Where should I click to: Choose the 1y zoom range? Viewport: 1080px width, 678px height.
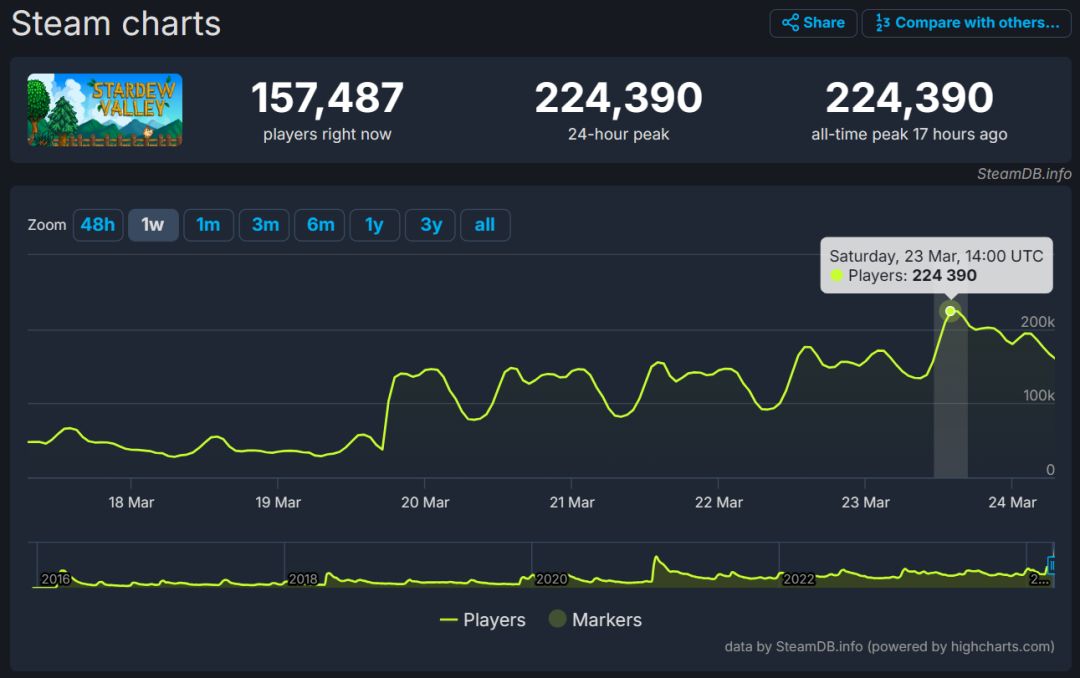tap(375, 225)
